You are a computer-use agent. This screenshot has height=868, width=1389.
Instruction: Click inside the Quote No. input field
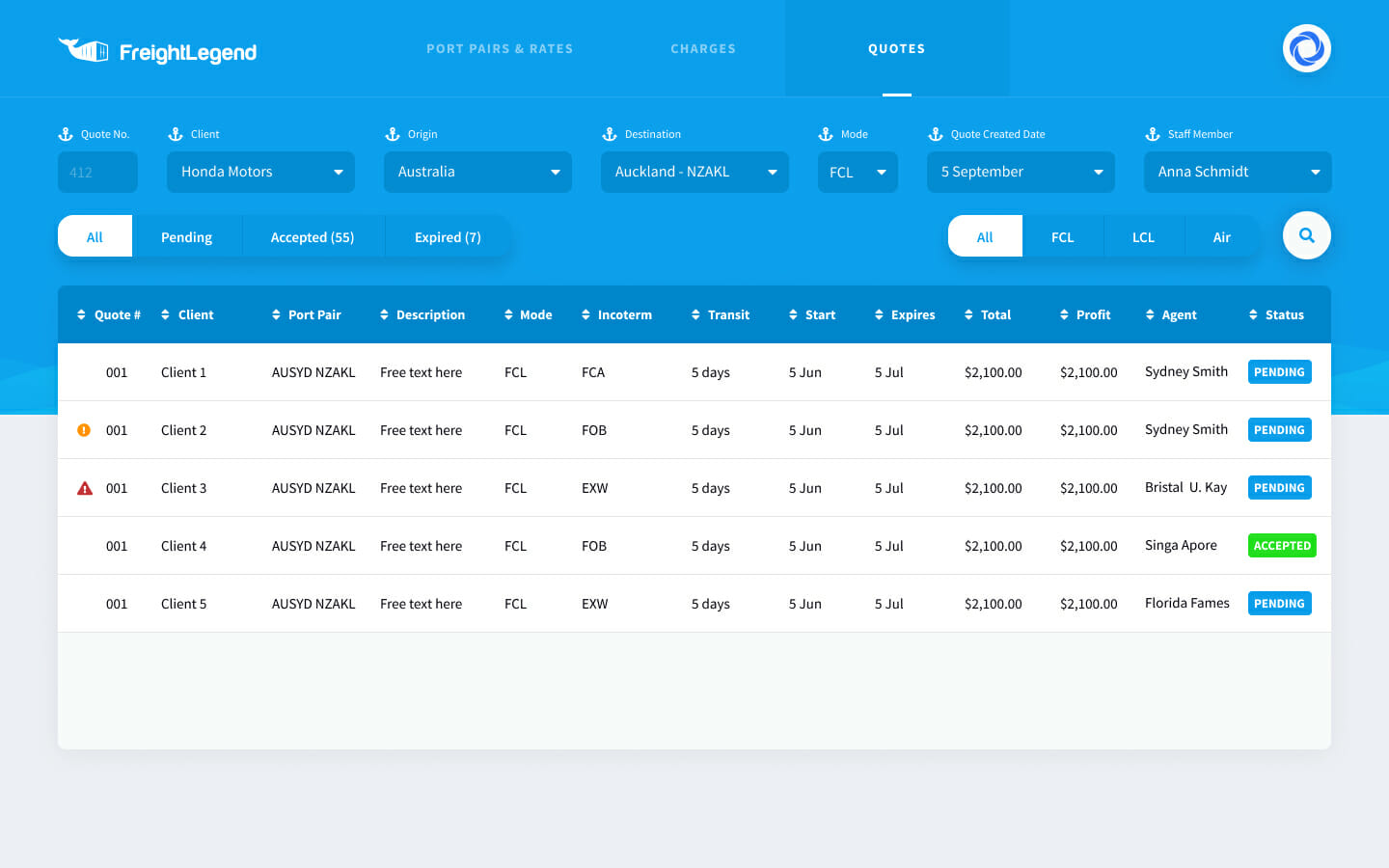tap(97, 172)
